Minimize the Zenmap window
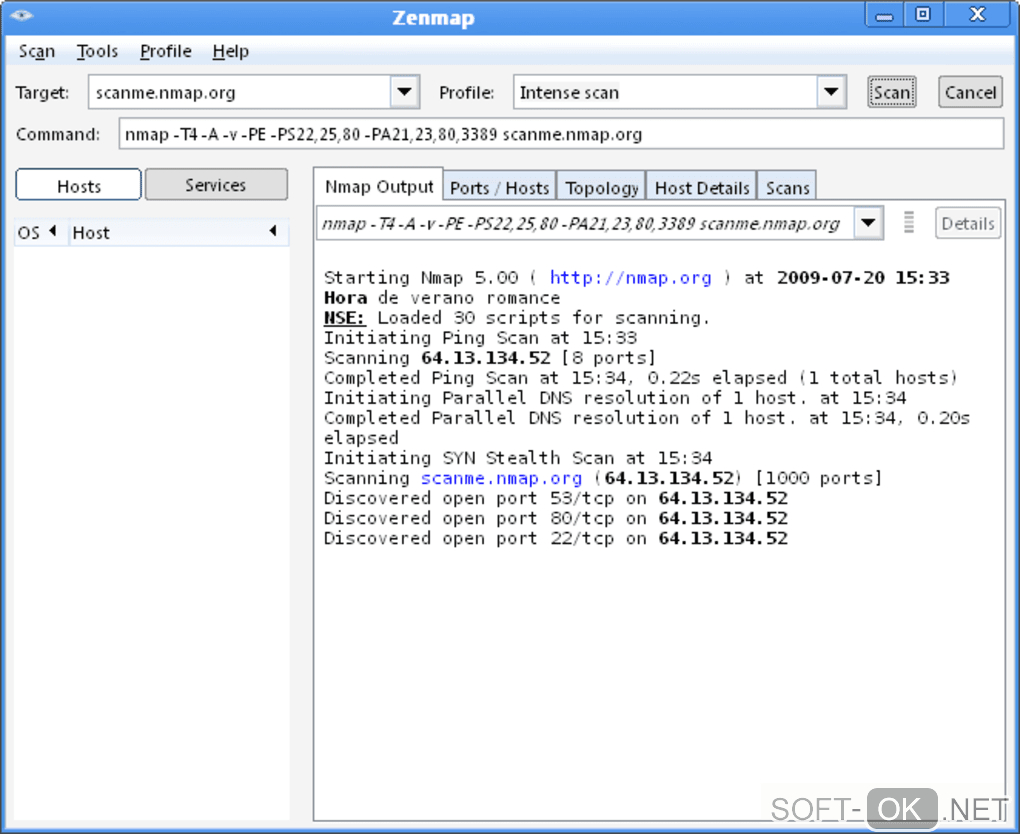This screenshot has height=834, width=1020. point(884,15)
